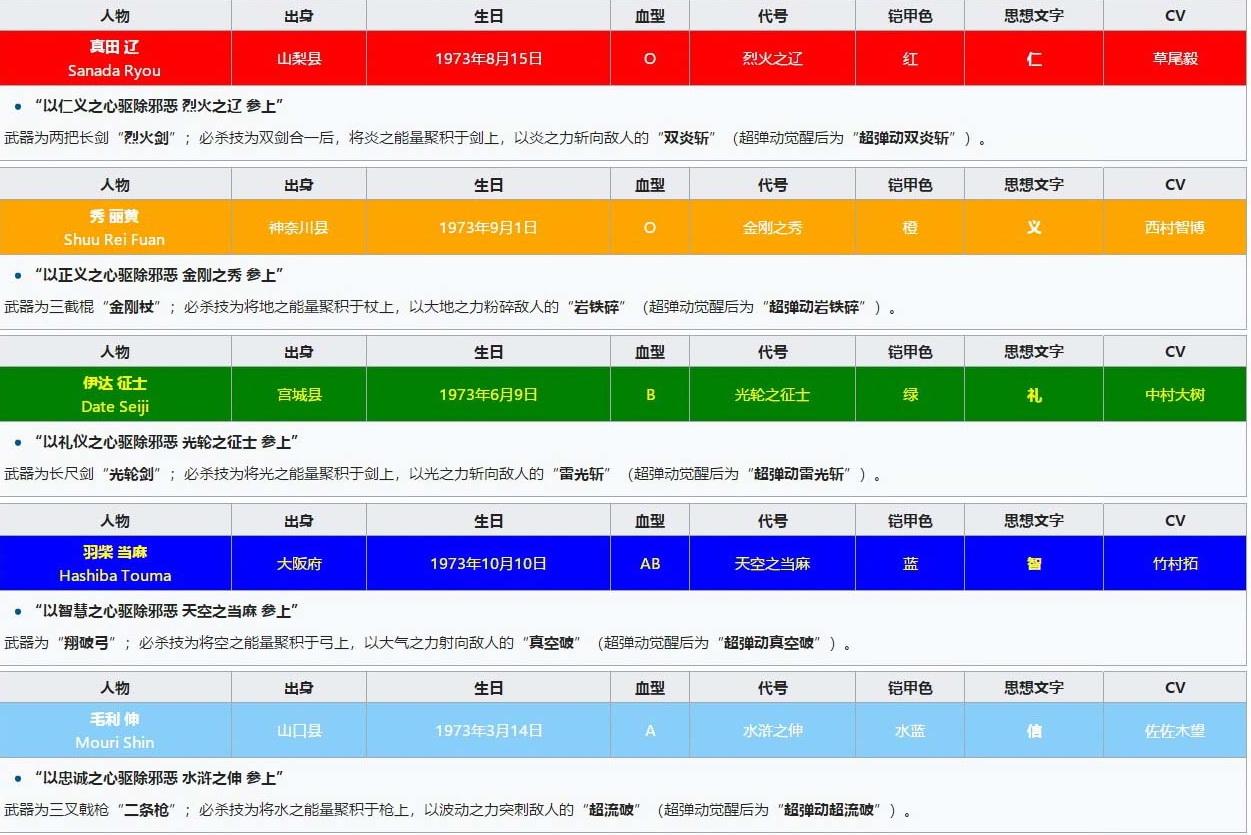Click 金刚之秀 in the 代号 column
The image size is (1251, 835).
pos(772,227)
